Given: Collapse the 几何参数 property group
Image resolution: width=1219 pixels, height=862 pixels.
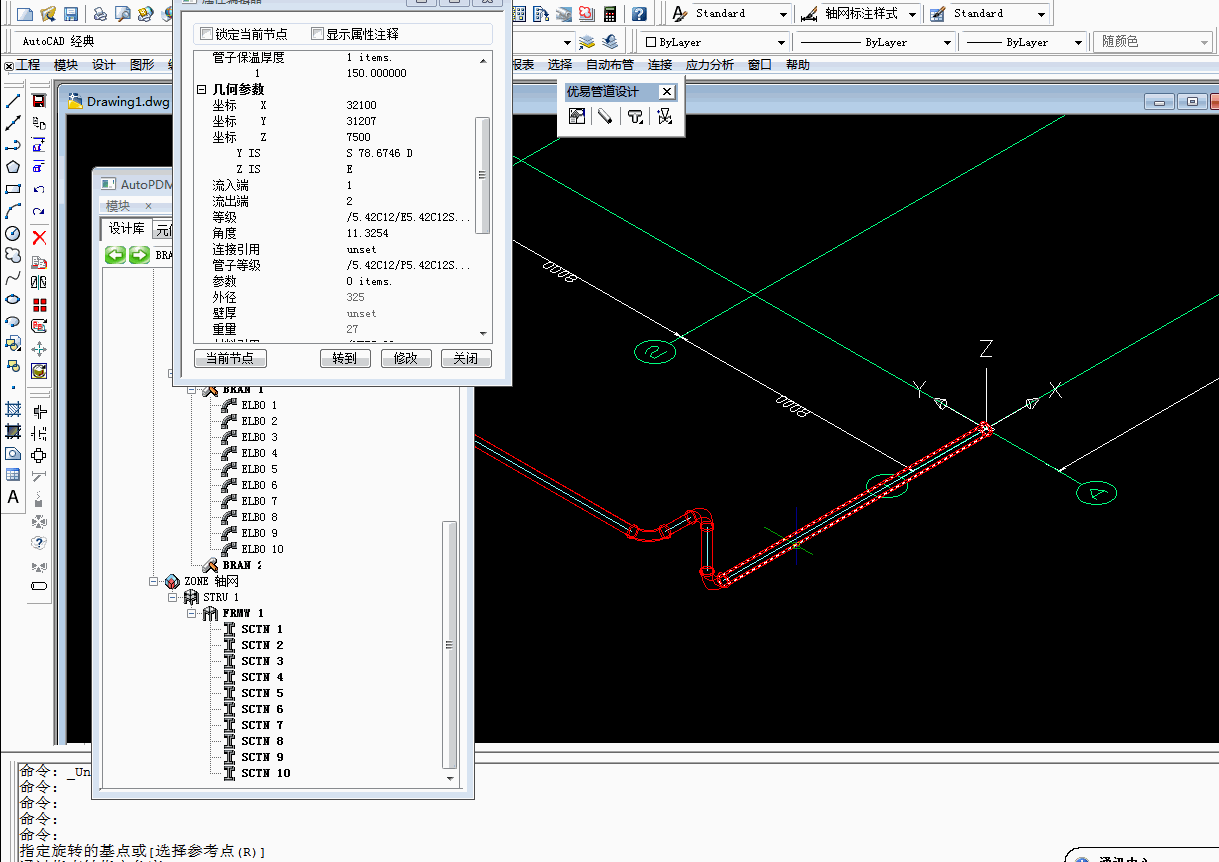Looking at the screenshot, I should (x=201, y=90).
